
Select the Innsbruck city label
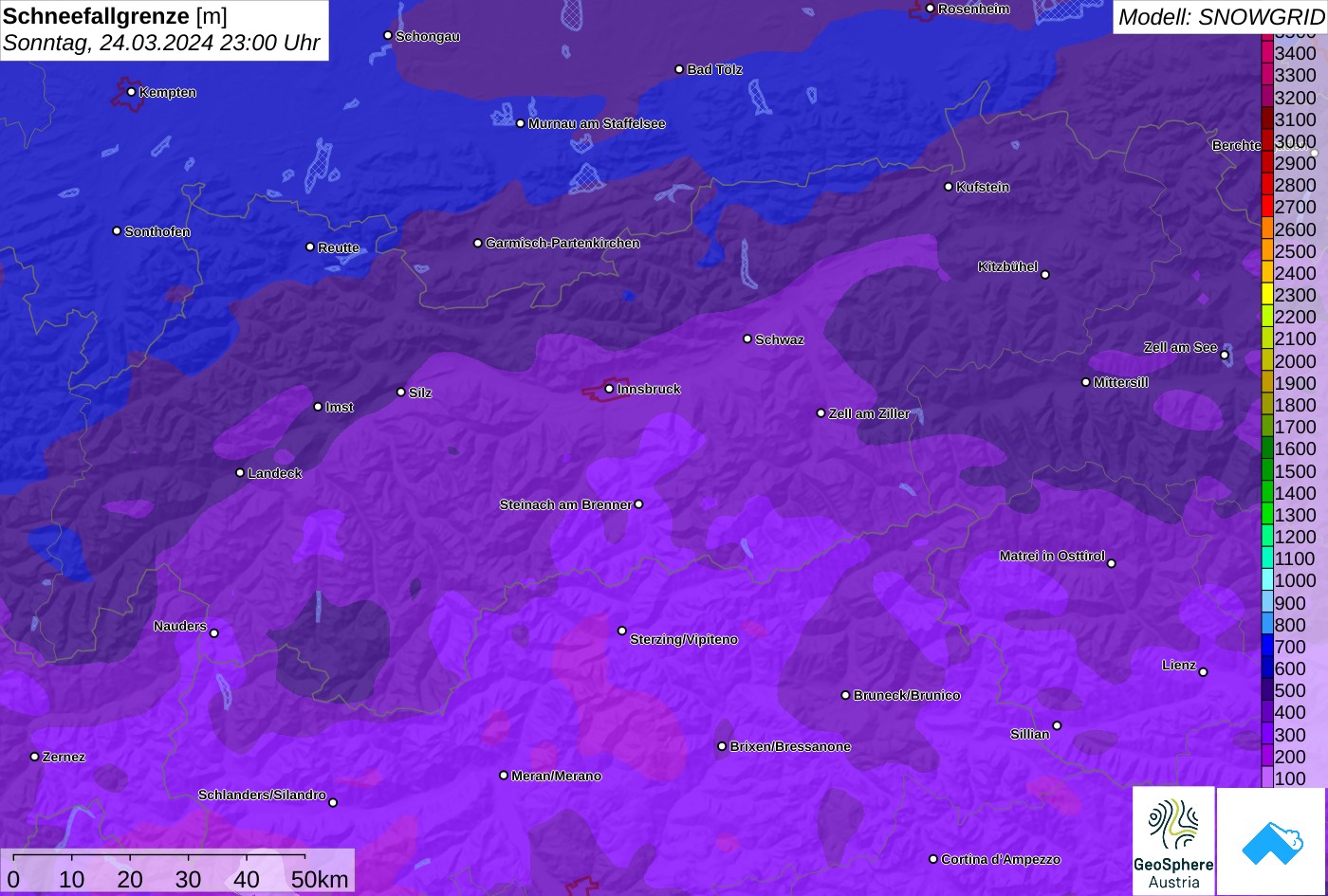[649, 389]
